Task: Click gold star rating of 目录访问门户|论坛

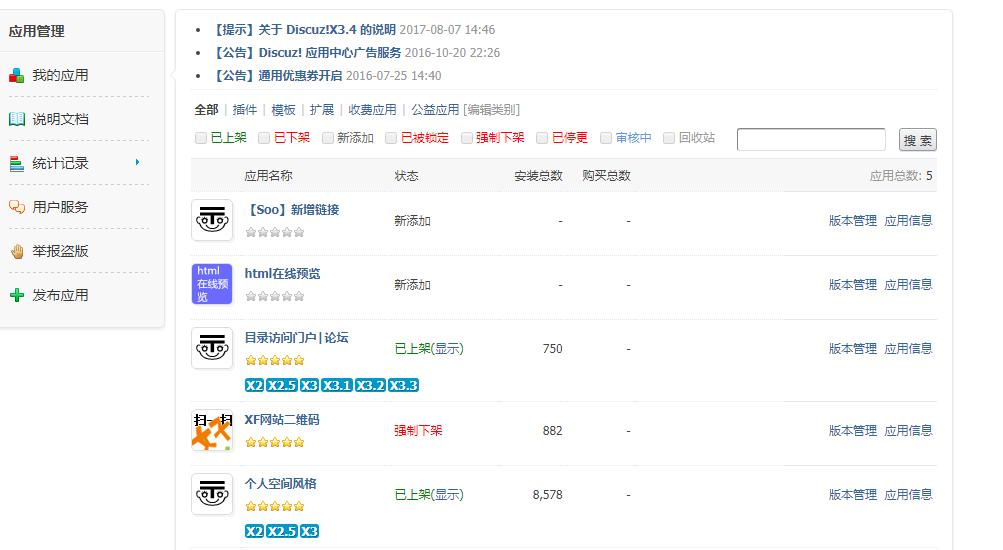Action: 275,360
